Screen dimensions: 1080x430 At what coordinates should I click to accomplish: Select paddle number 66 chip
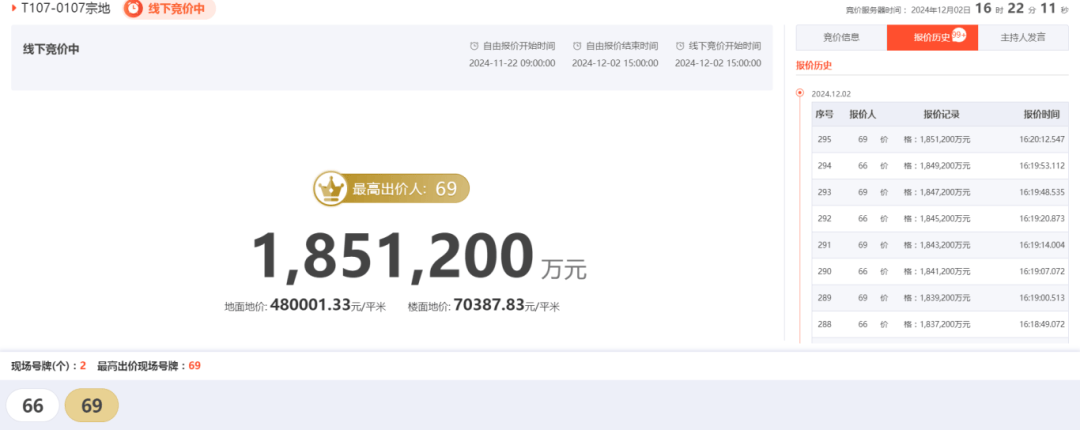click(x=33, y=405)
